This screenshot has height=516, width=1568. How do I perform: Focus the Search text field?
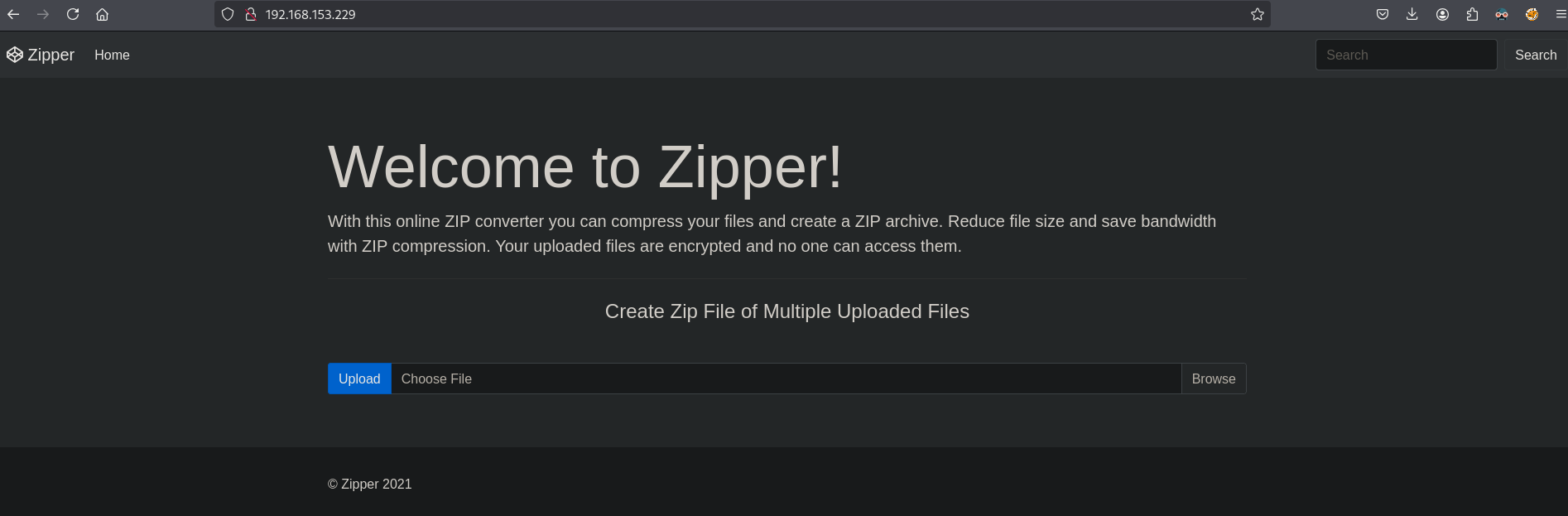click(1406, 55)
